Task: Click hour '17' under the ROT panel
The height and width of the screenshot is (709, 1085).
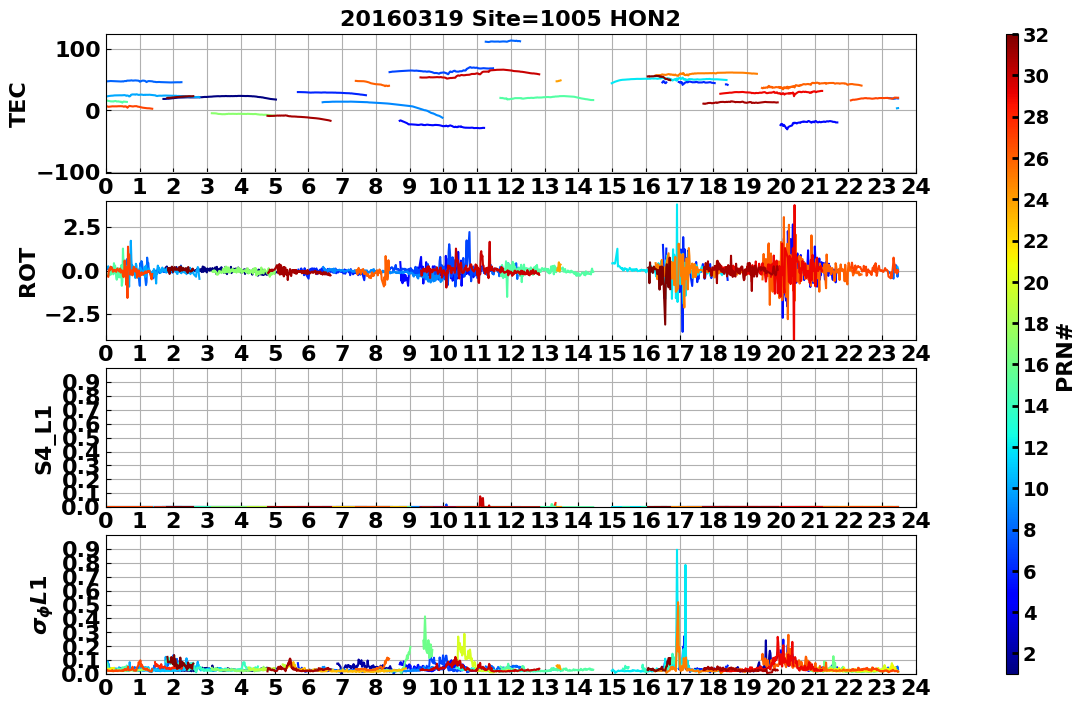Action: (680, 353)
